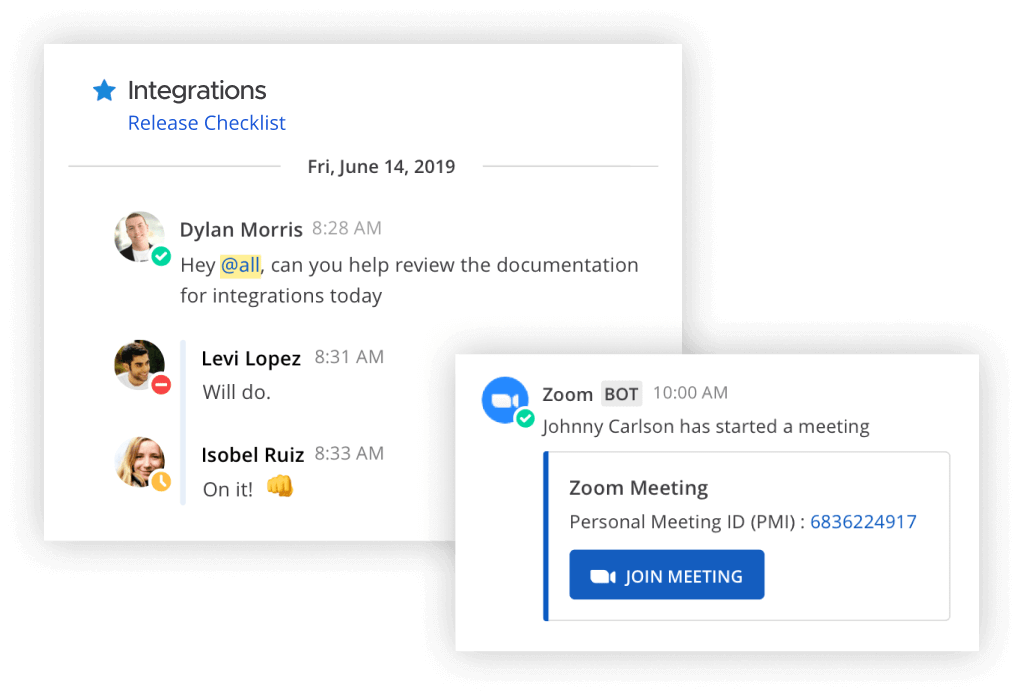The width and height of the screenshot is (1023, 696).
Task: Click the green status badge on the Zoom avatar
Action: (x=525, y=418)
